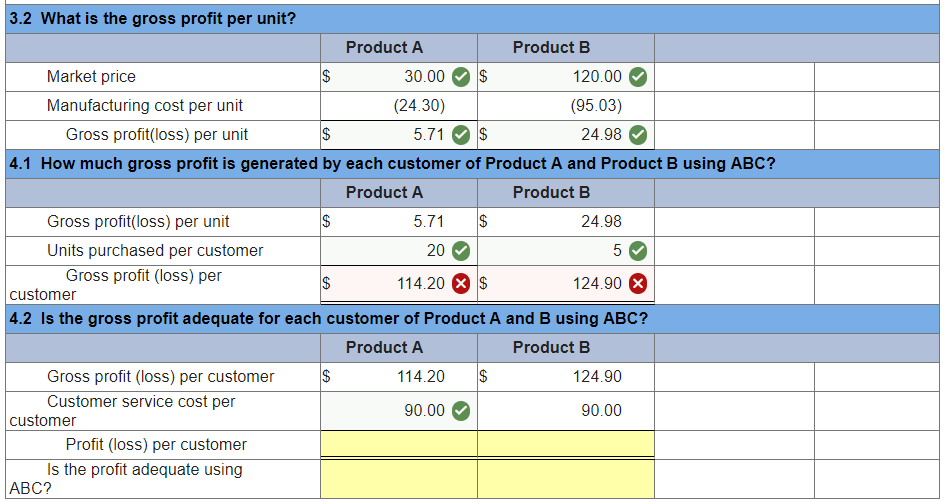Select incorrect Product A gross profit per customer field 114.20
The image size is (944, 502).
click(x=399, y=284)
